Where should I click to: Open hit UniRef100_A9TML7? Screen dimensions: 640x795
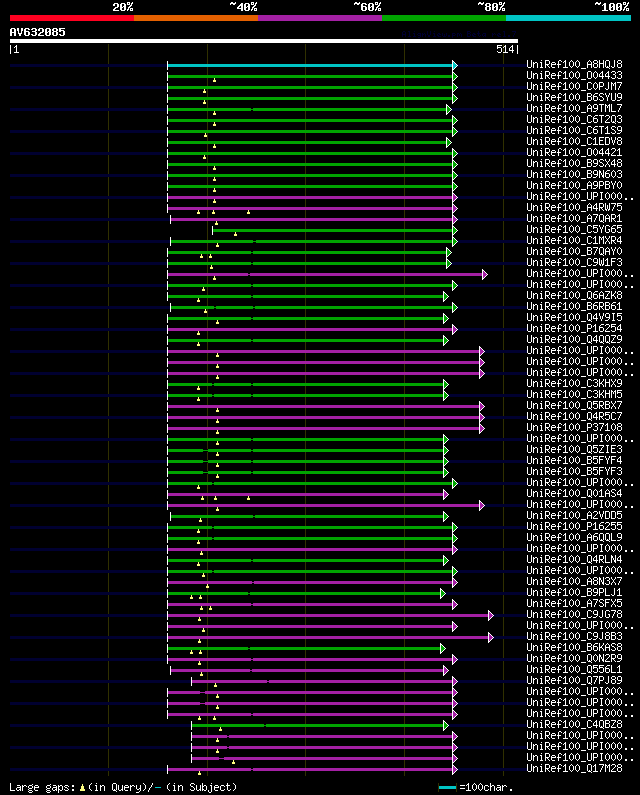click(574, 109)
